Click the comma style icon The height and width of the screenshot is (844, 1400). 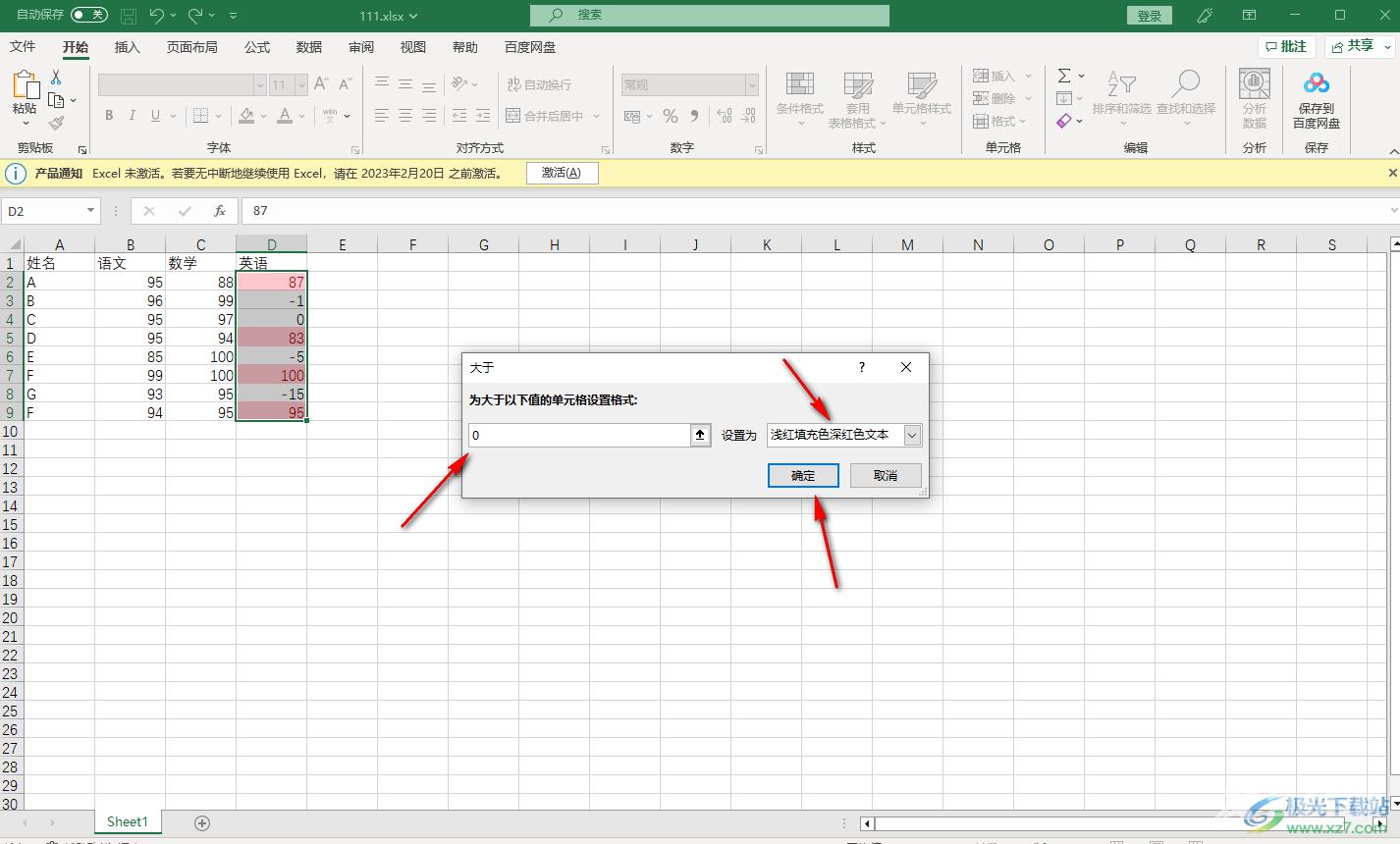(x=694, y=116)
